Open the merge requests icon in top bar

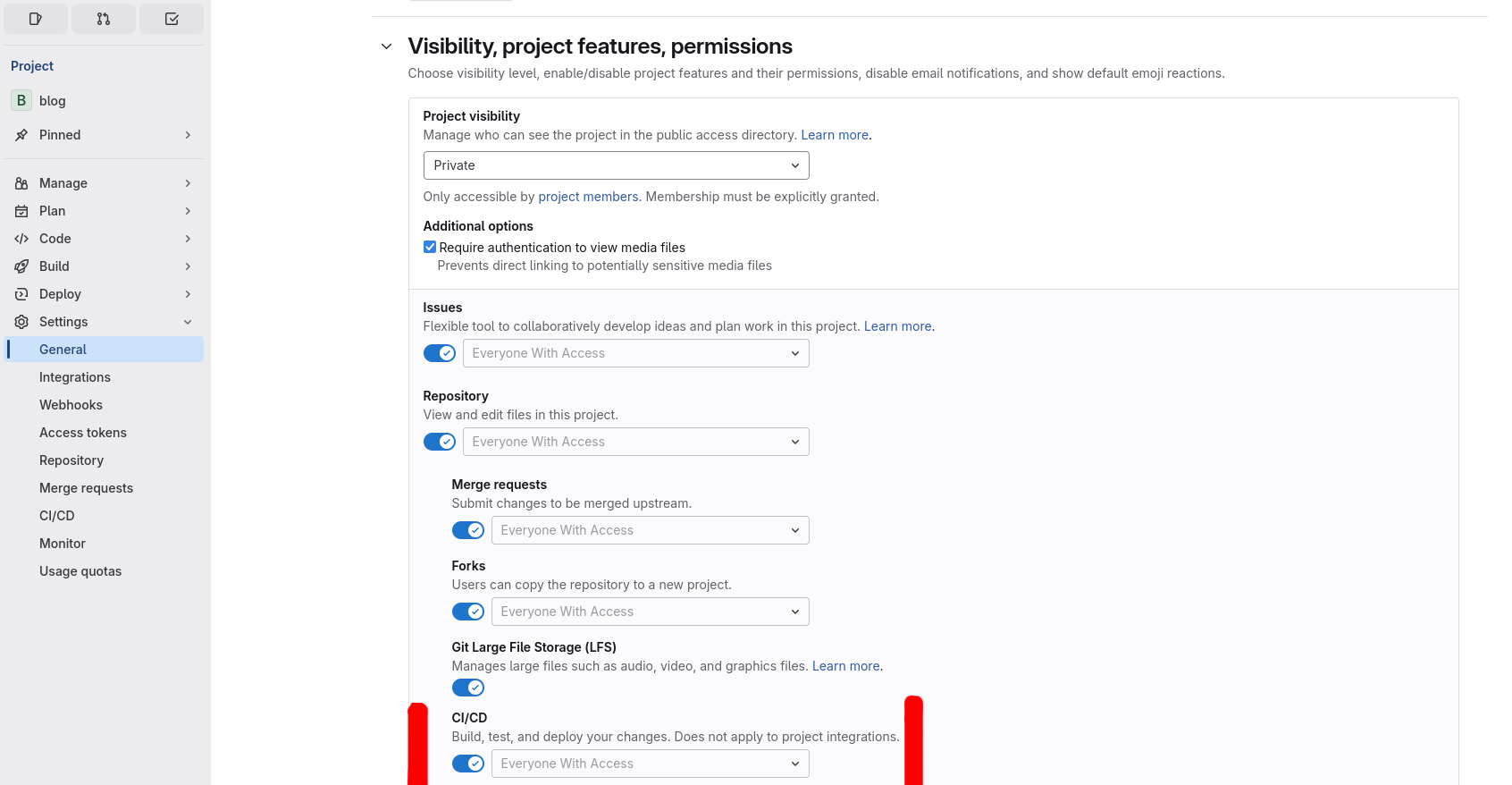click(104, 19)
